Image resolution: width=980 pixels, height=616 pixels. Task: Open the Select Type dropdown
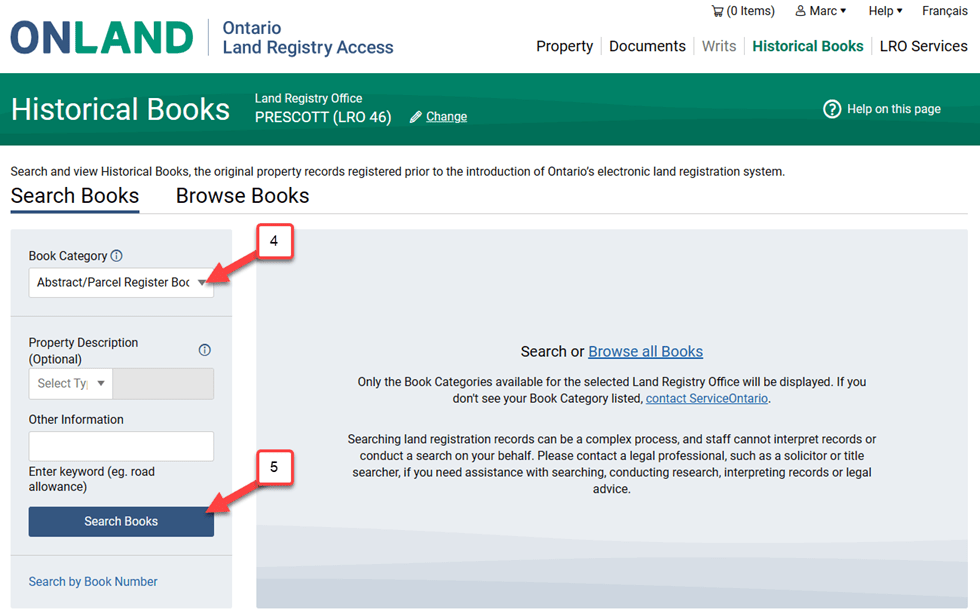(x=70, y=384)
